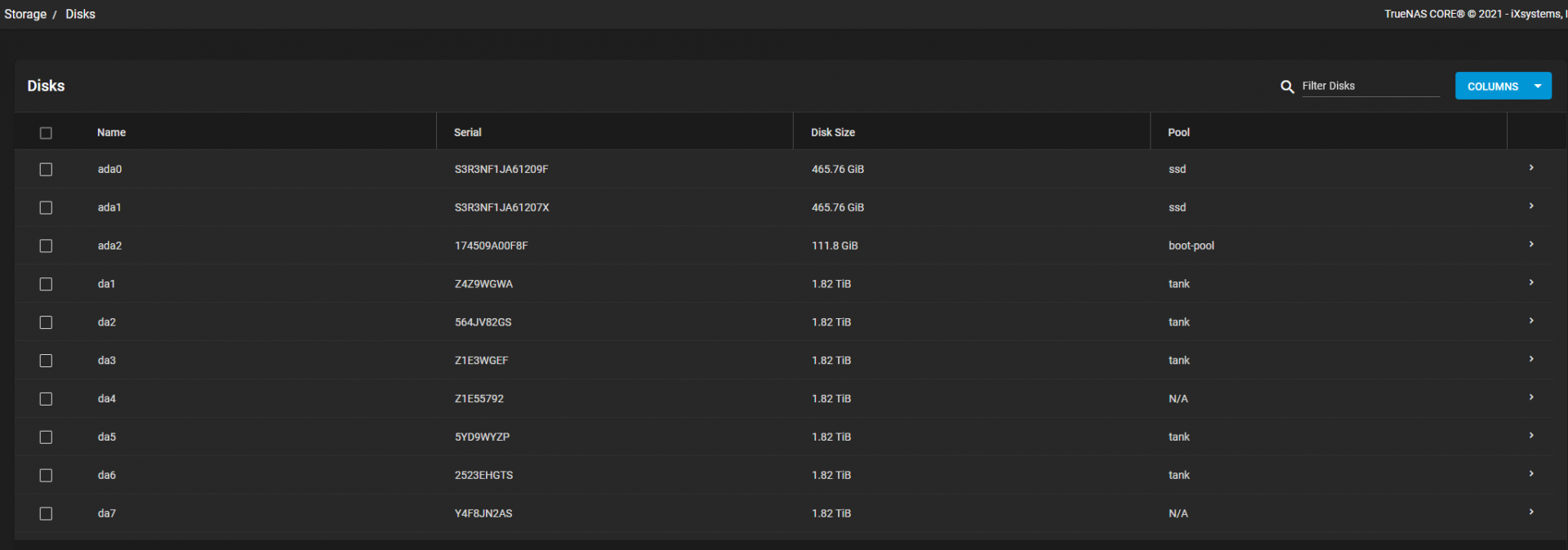Click the da4 disk name
Image resolution: width=1568 pixels, height=550 pixels.
[x=107, y=399]
